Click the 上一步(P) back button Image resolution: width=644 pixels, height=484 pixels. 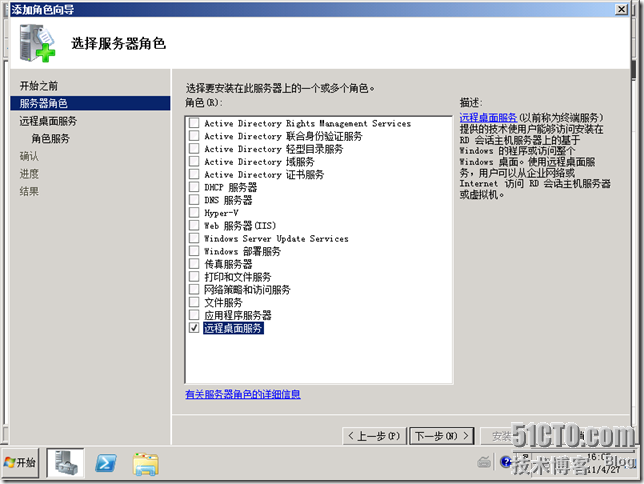click(374, 436)
